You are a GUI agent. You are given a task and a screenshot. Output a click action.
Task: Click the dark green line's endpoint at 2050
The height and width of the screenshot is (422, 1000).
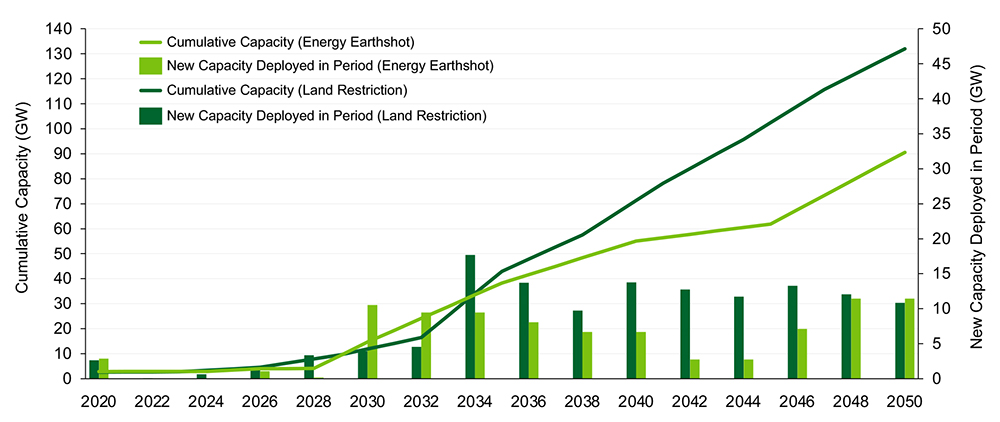(x=905, y=48)
